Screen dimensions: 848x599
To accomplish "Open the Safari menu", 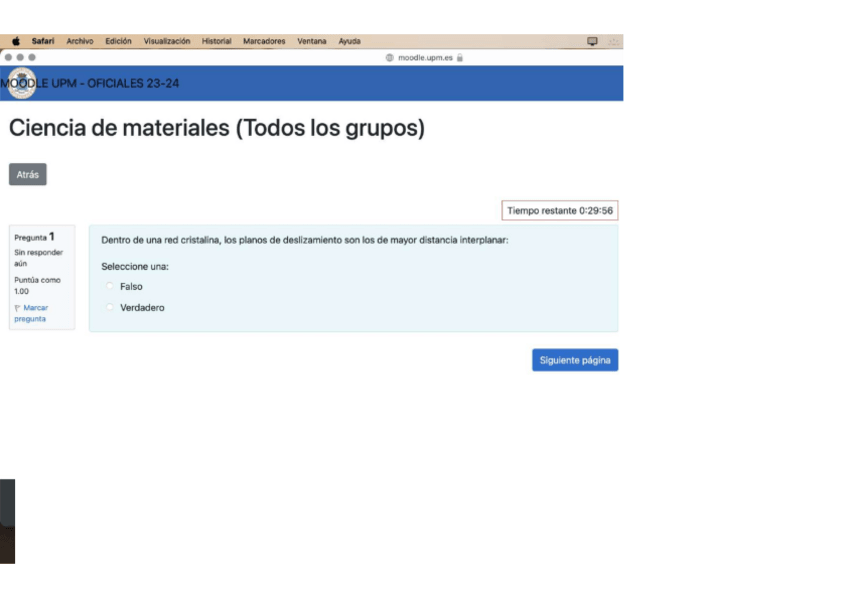I will tap(43, 42).
